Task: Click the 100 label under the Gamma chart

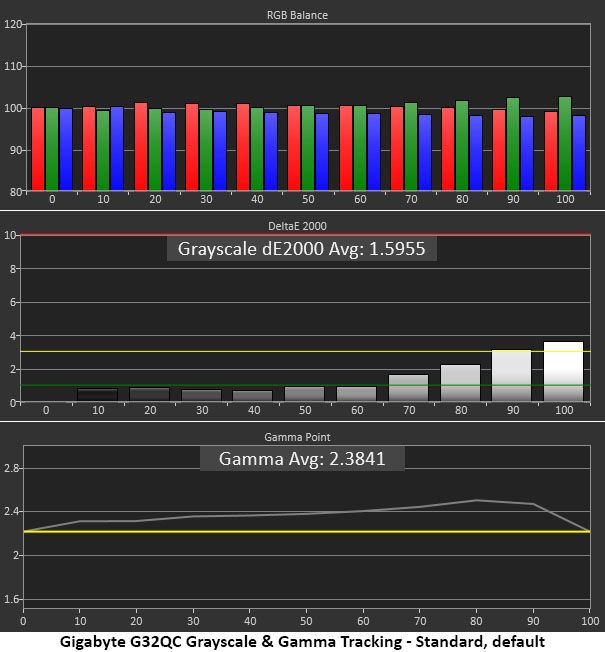Action: coord(590,621)
